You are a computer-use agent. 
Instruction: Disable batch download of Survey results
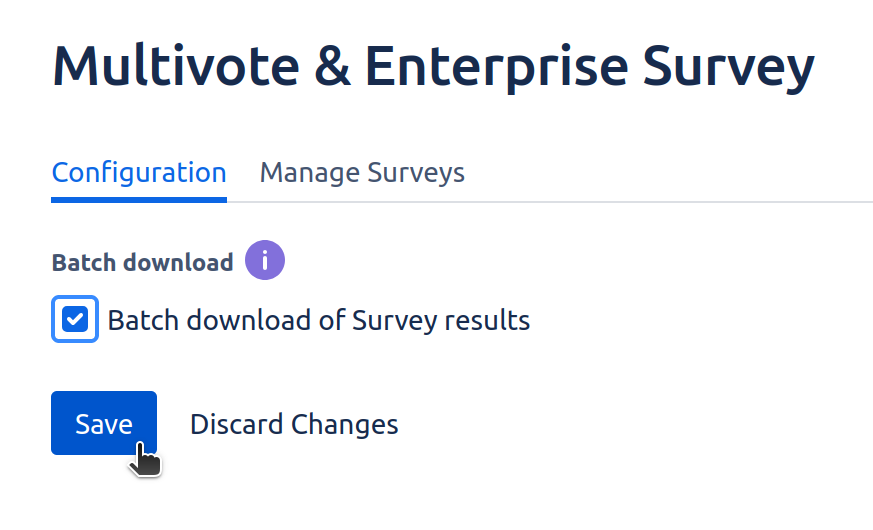(75, 320)
